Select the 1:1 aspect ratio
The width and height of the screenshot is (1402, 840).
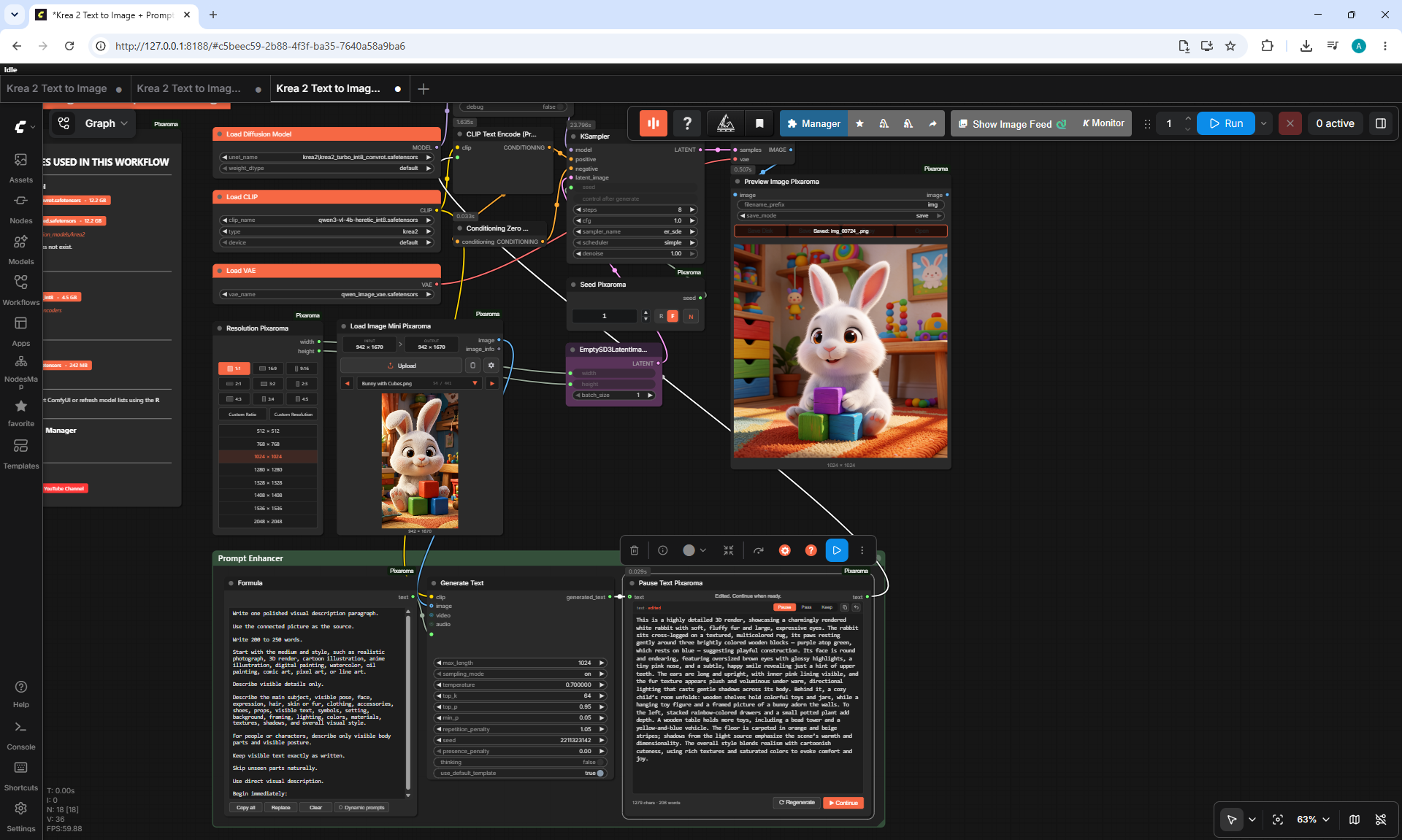pyautogui.click(x=234, y=369)
